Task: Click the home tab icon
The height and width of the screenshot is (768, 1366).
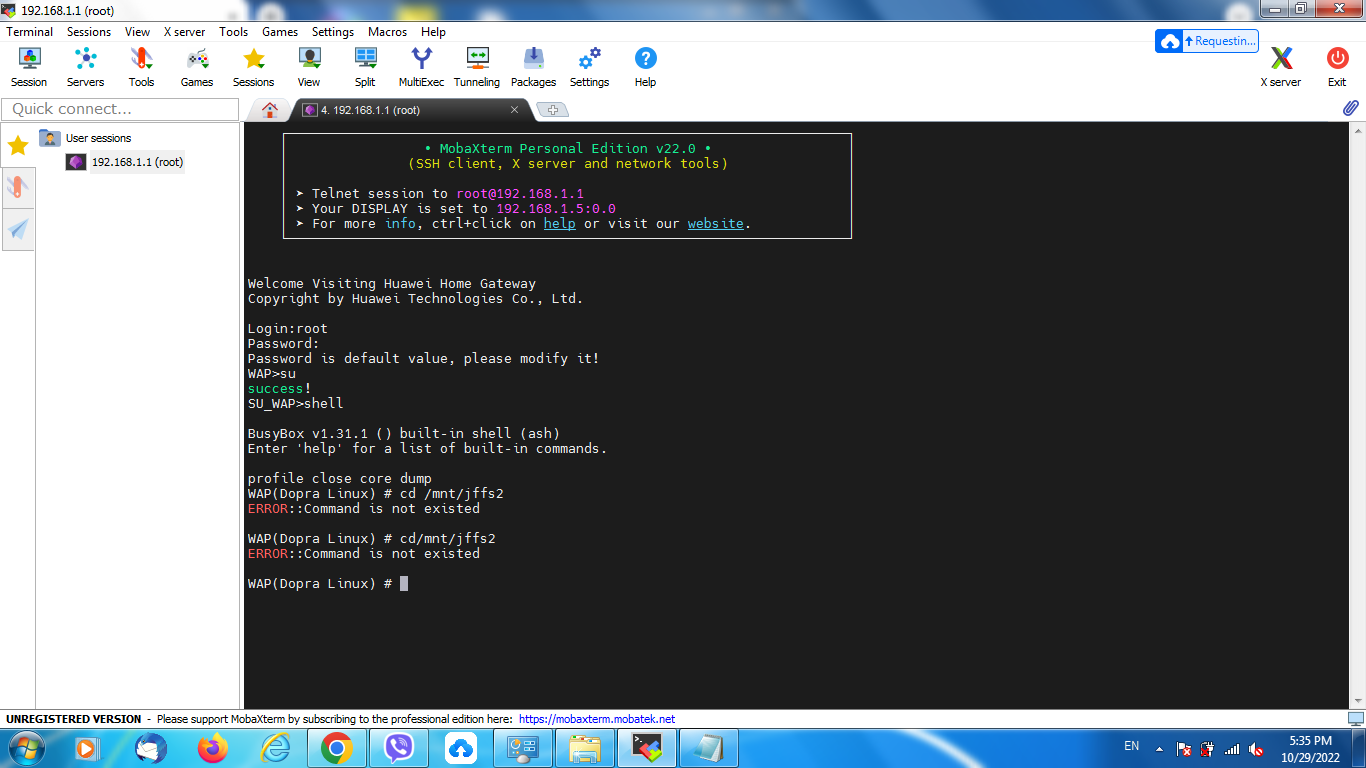Action: [269, 110]
